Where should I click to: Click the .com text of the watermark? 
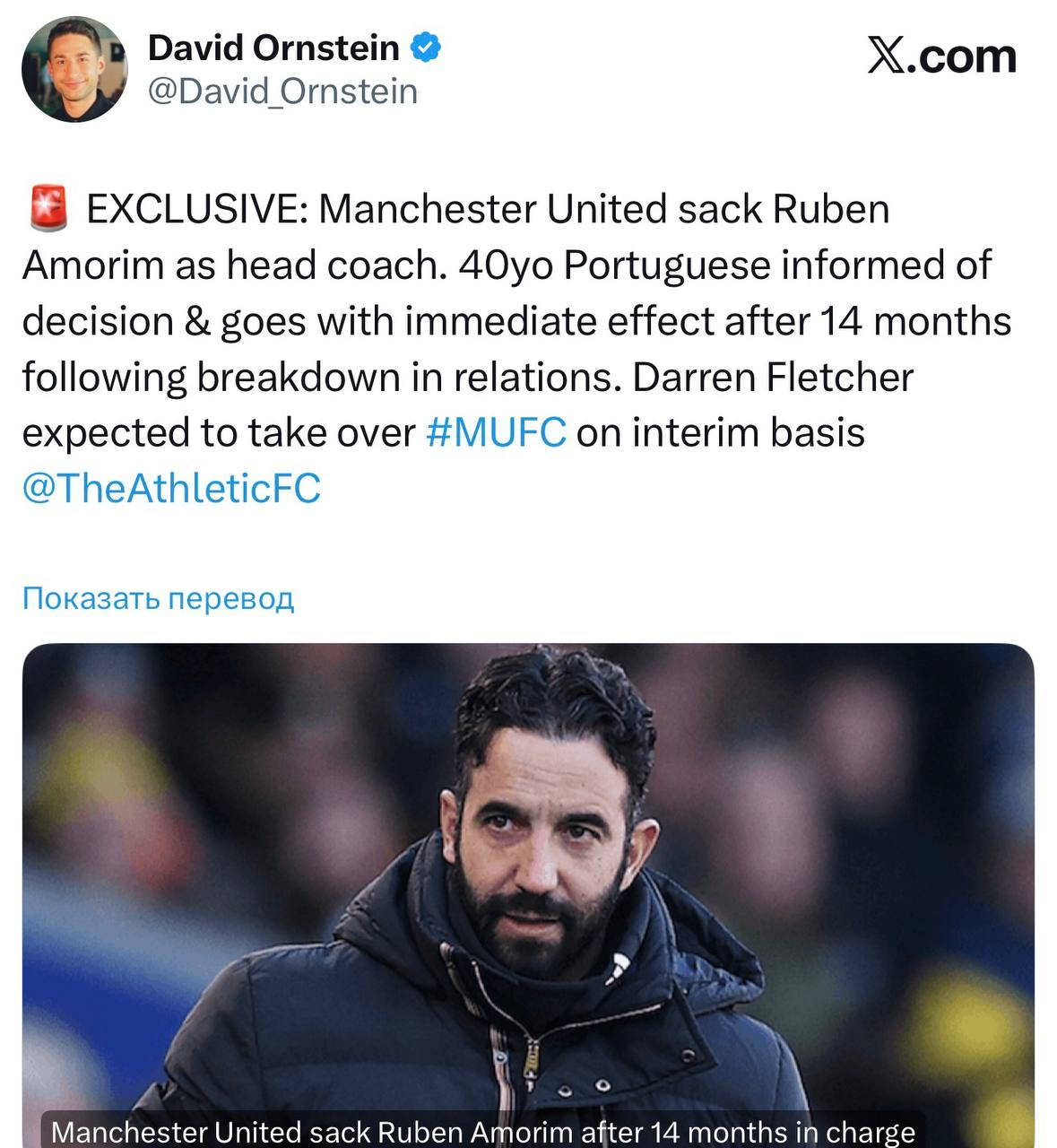coord(962,57)
